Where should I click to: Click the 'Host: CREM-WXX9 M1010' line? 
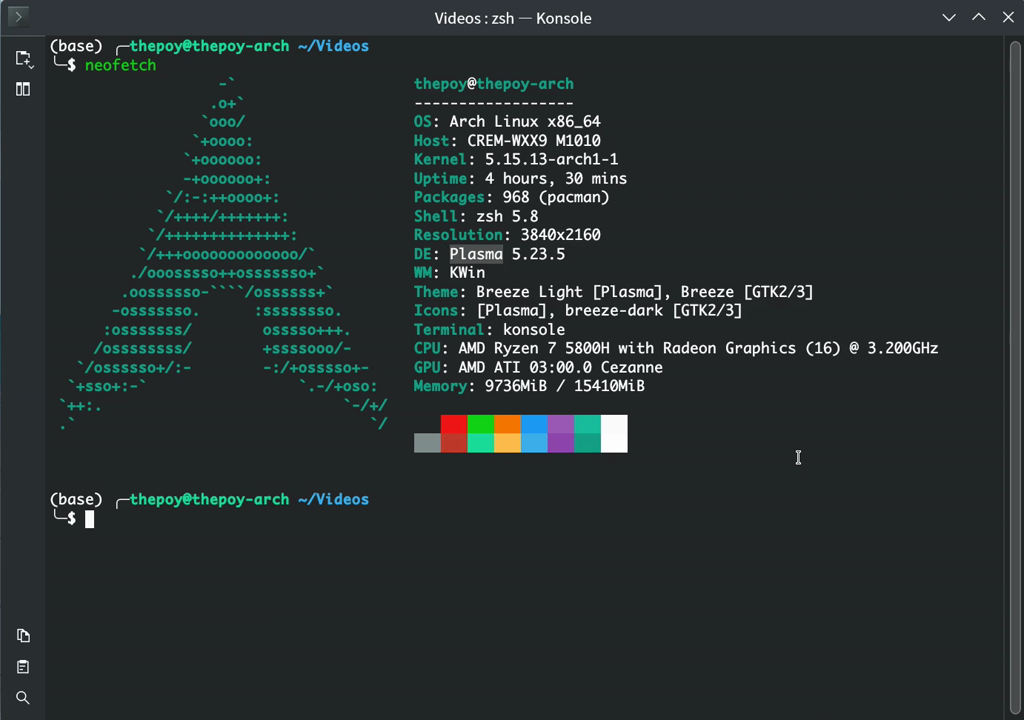click(x=507, y=140)
